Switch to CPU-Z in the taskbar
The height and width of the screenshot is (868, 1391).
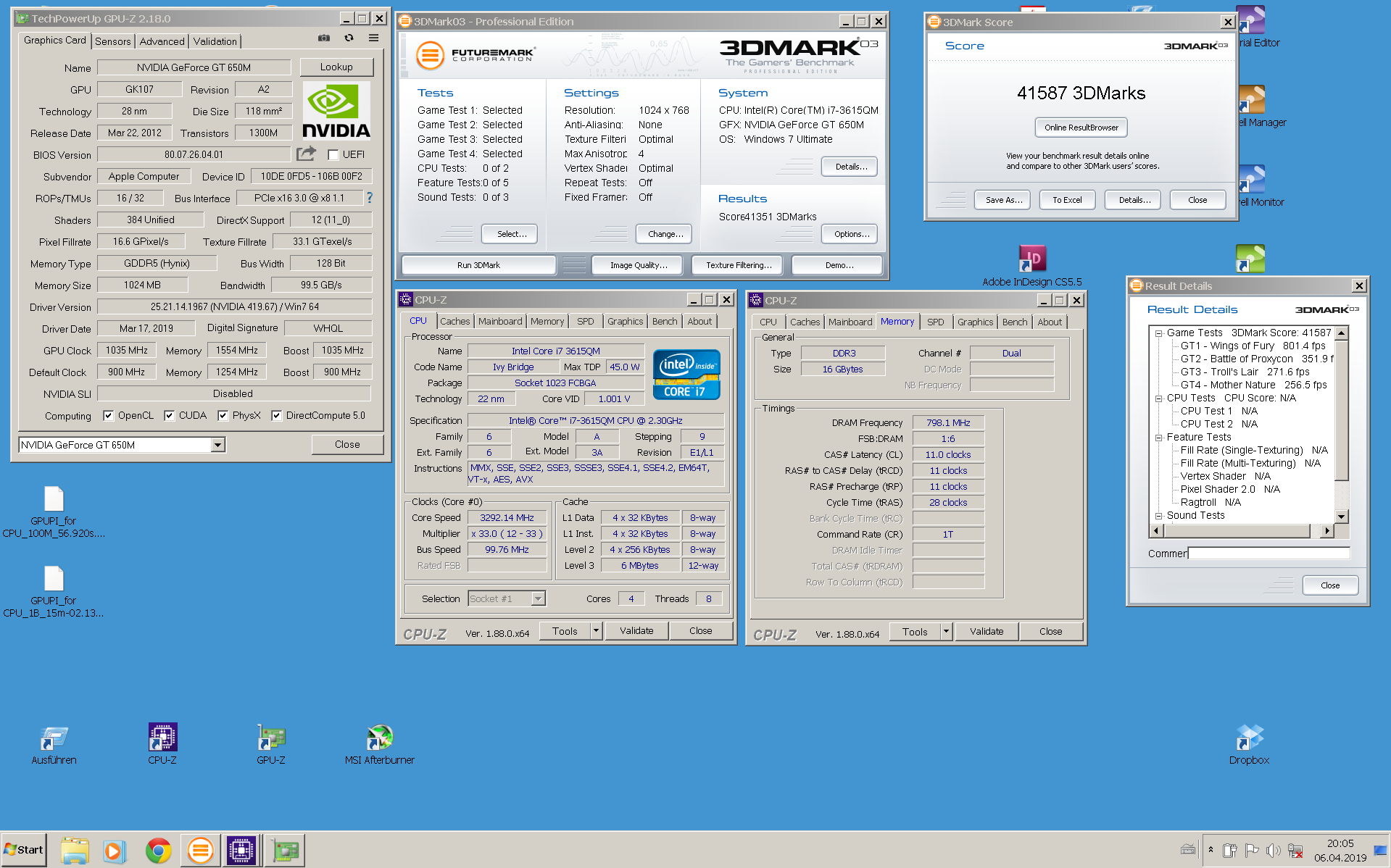tap(241, 850)
